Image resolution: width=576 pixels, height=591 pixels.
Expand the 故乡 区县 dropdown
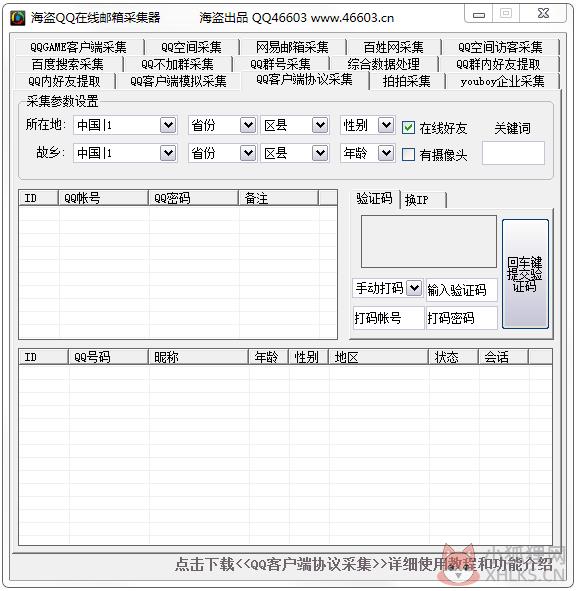click(320, 153)
